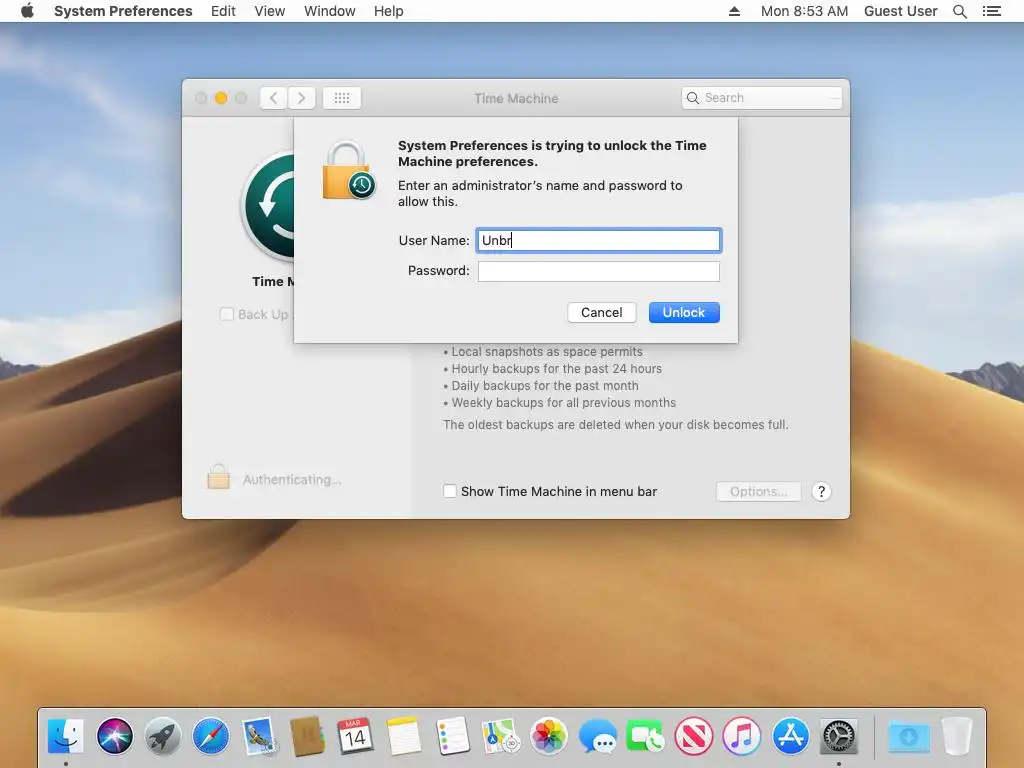Screen dimensions: 1024x768
Task: Open Messages from the Dock
Action: 597,736
